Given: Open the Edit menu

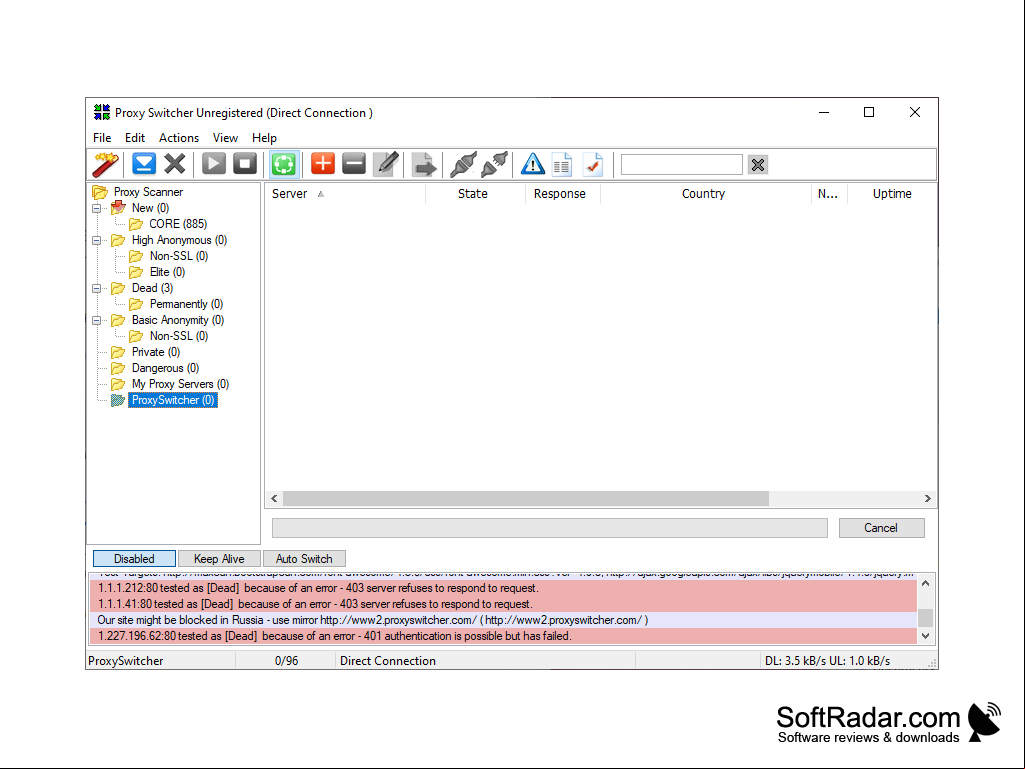Looking at the screenshot, I should (135, 138).
